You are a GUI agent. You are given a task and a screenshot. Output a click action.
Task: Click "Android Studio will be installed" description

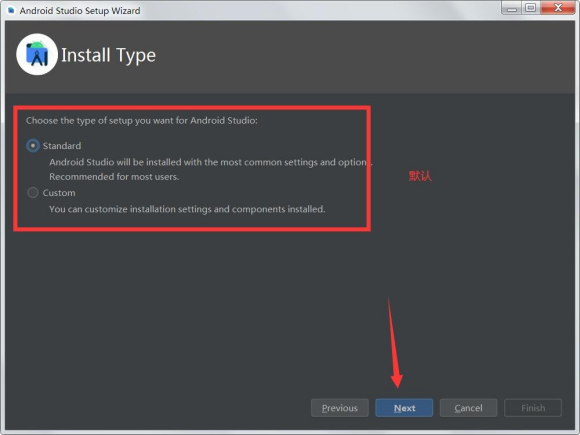[x=210, y=162]
